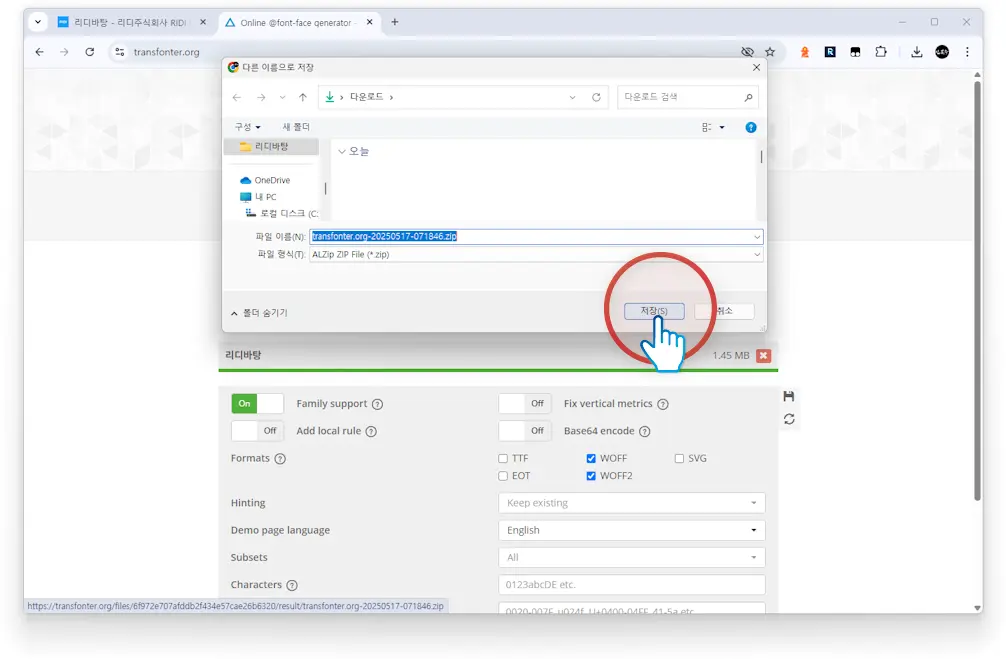The image size is (1006, 659).
Task: Open the Extensions puzzle icon
Action: [881, 52]
